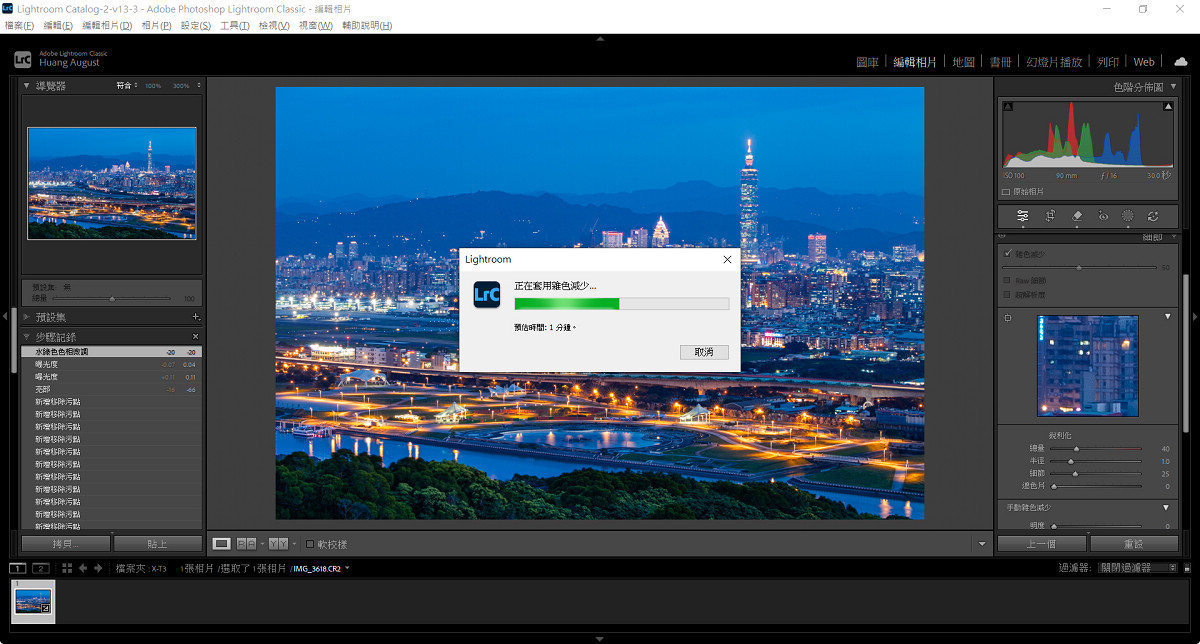Open grid view in filmstrip bar

[x=66, y=568]
